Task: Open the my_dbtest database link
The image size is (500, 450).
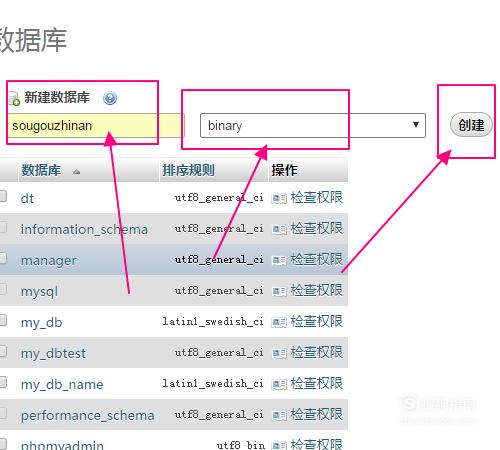Action: pyautogui.click(x=53, y=353)
